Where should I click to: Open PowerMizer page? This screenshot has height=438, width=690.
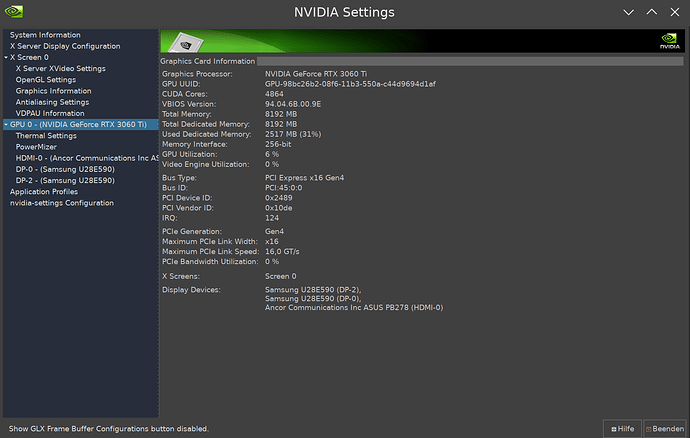pyautogui.click(x=36, y=147)
